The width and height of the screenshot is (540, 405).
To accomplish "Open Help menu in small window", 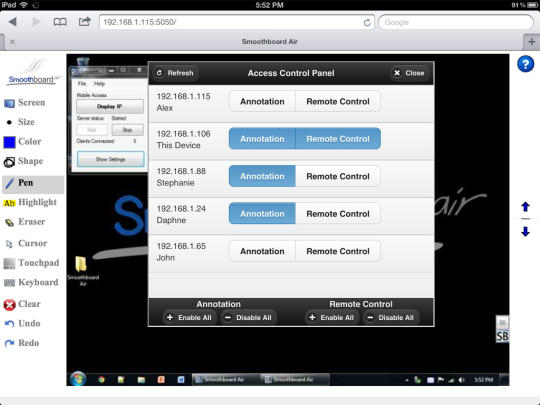I will pyautogui.click(x=99, y=84).
